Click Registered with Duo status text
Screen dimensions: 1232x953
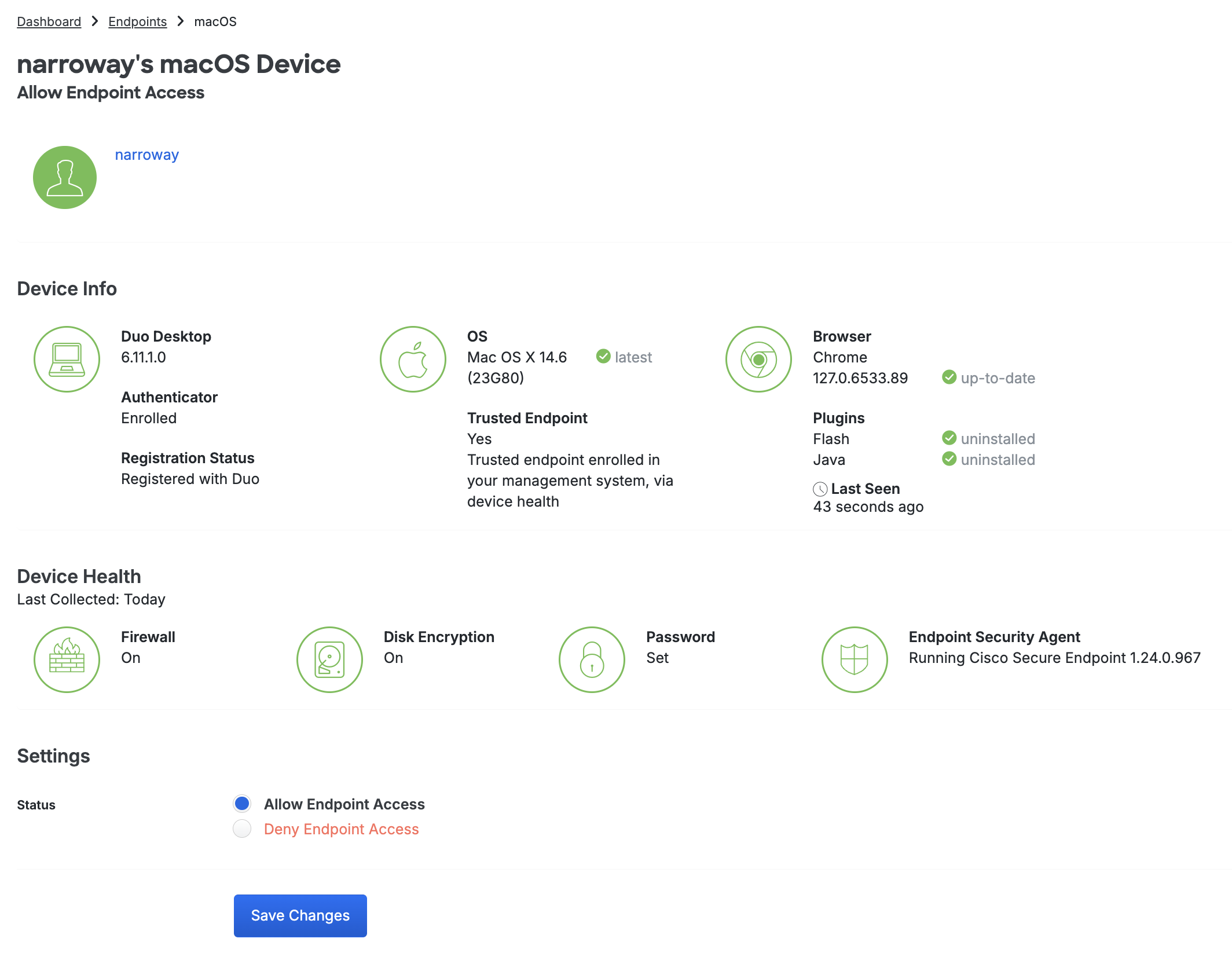[190, 479]
